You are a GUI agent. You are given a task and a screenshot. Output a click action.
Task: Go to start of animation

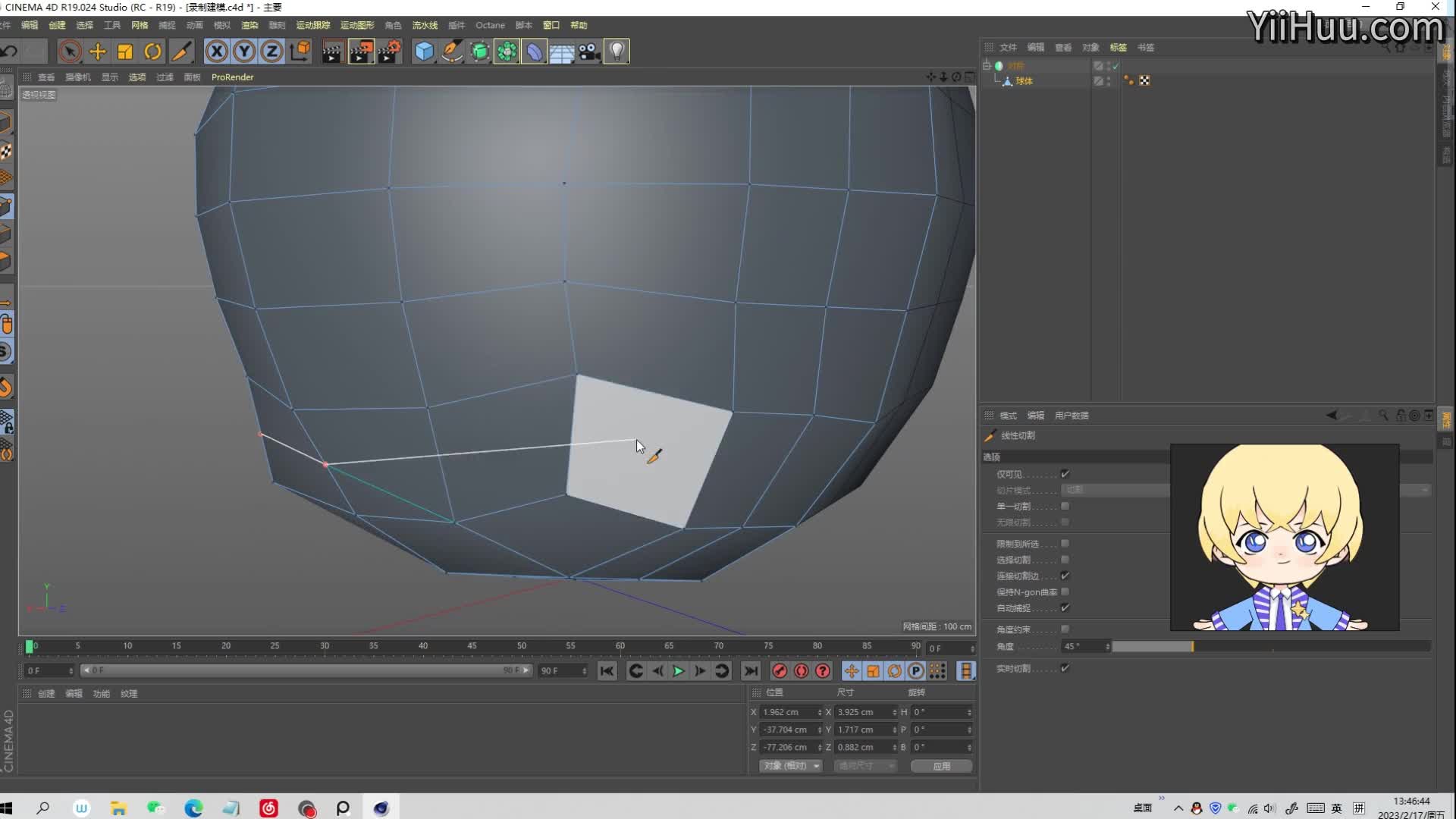[x=607, y=671]
